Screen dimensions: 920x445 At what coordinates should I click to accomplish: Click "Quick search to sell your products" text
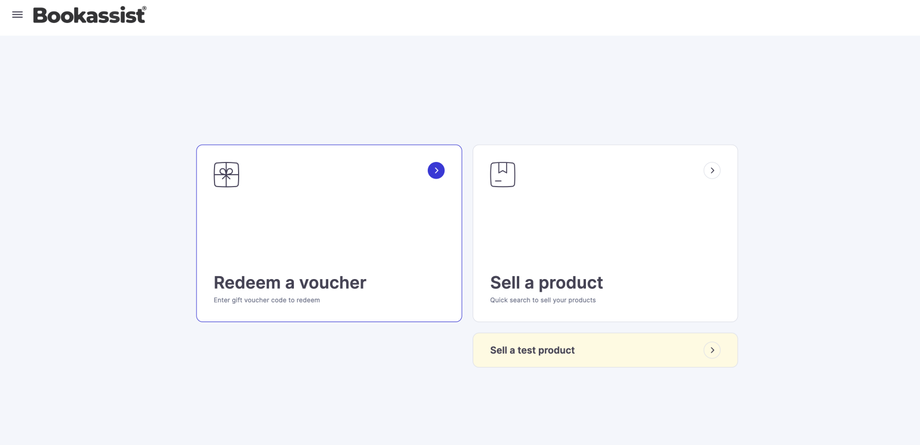tap(543, 300)
